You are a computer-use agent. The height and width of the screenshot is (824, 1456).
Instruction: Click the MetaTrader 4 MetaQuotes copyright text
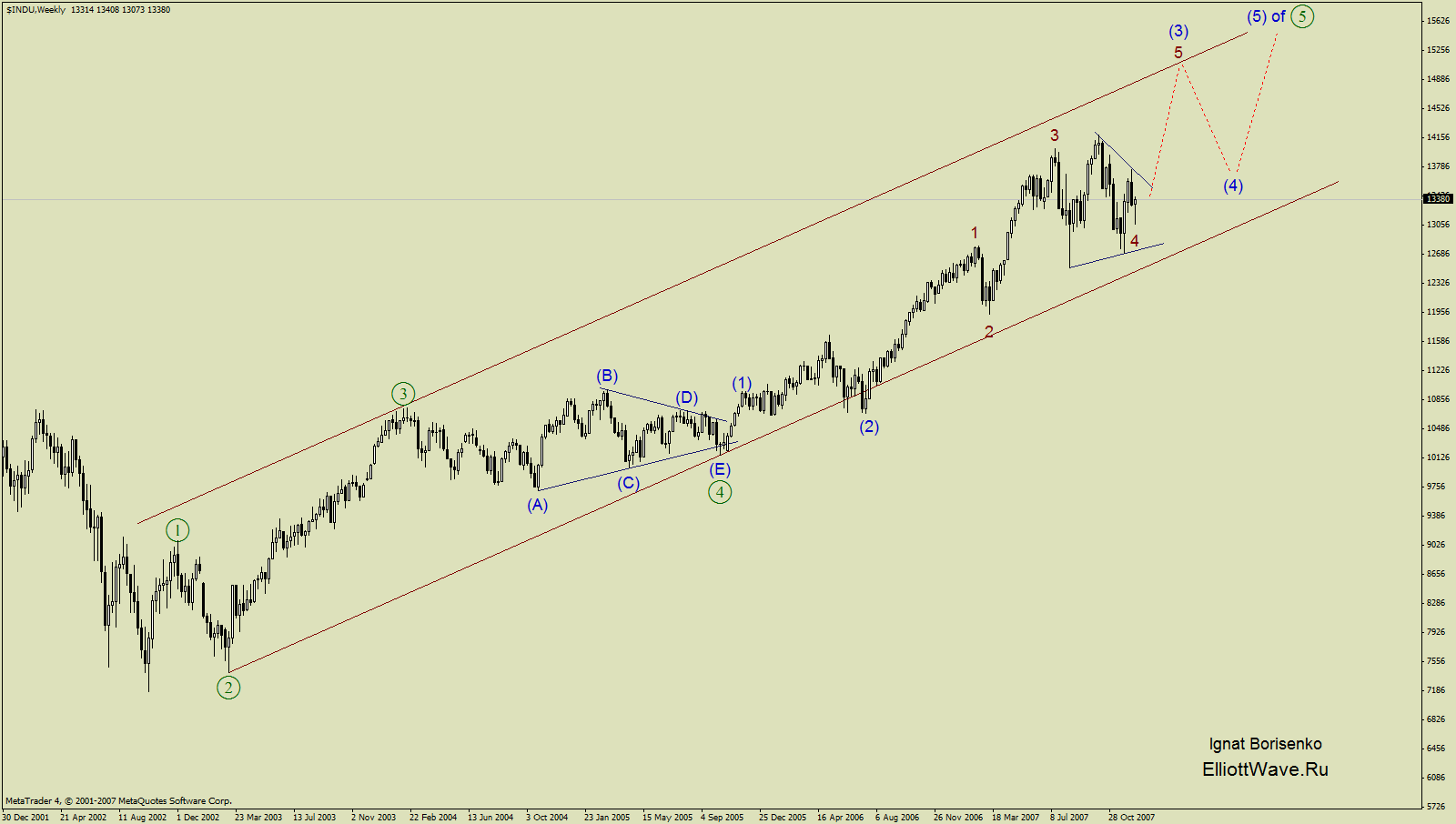point(118,801)
